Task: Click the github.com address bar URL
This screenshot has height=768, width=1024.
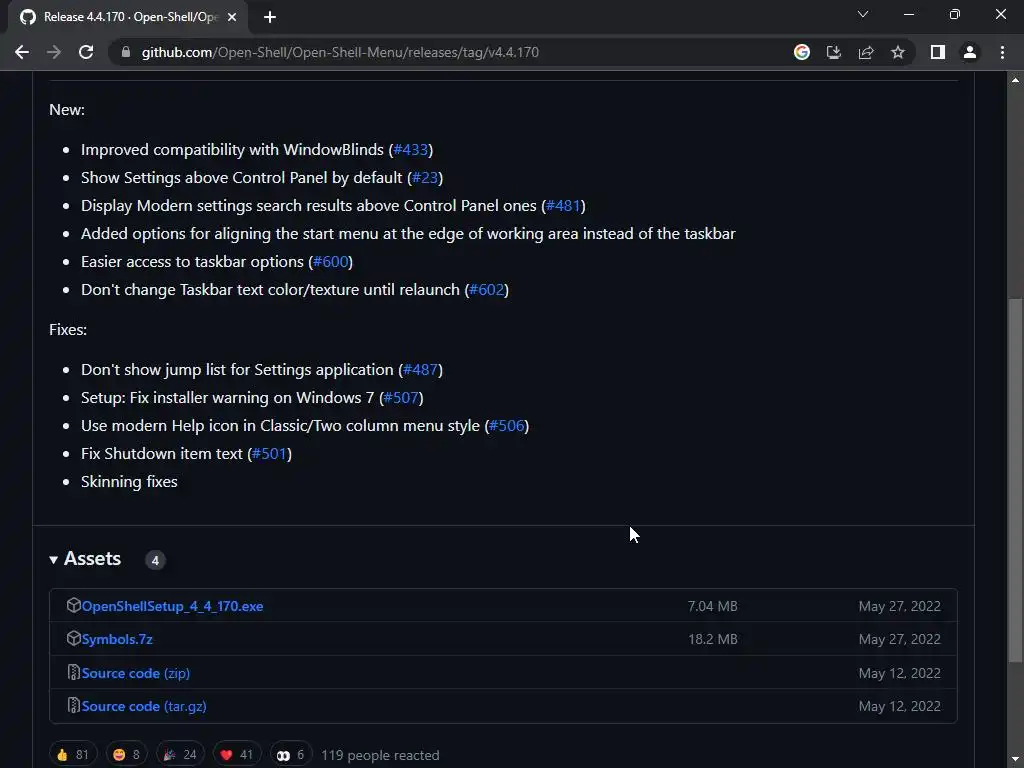Action: tap(340, 52)
